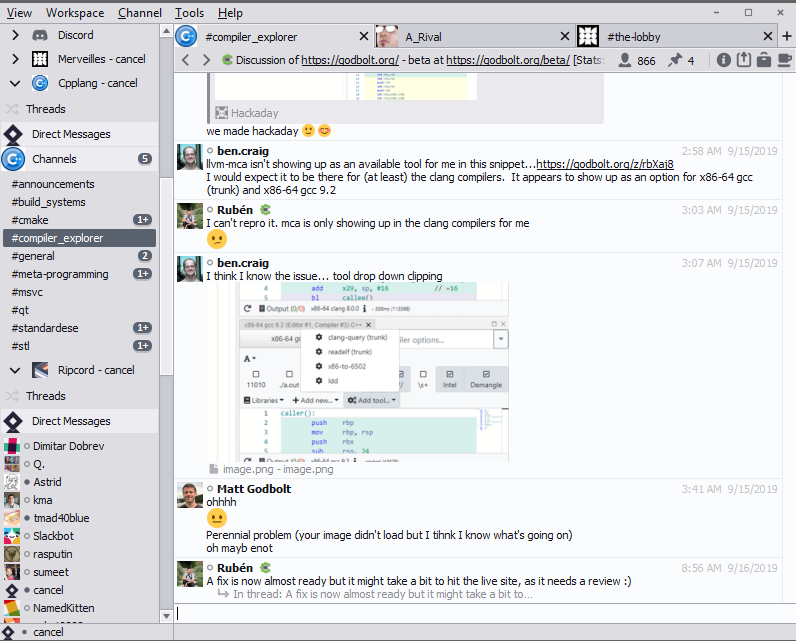Screen dimensions: 796x641
Task: Go forward with the right arrow
Action: coord(206,60)
